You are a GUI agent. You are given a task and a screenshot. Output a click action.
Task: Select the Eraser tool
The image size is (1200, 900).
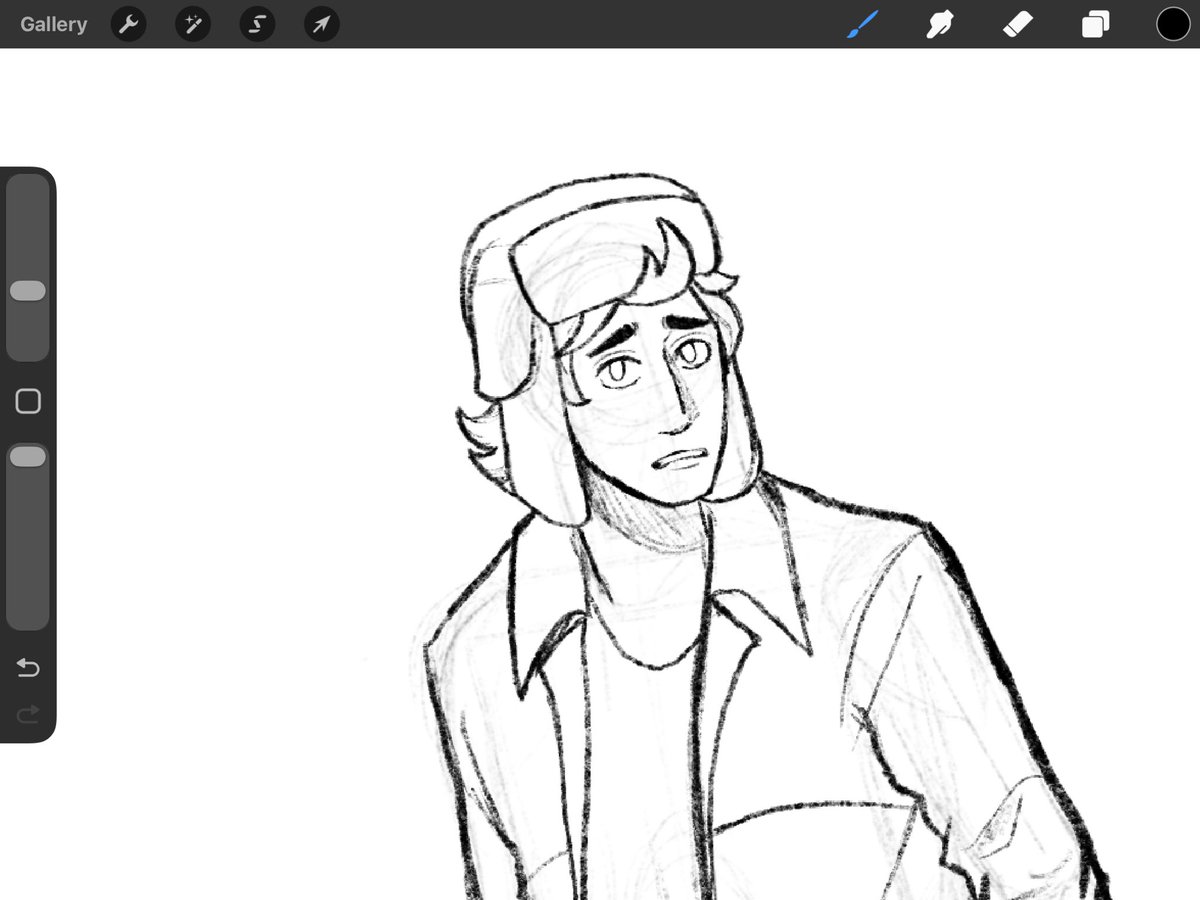click(1017, 24)
